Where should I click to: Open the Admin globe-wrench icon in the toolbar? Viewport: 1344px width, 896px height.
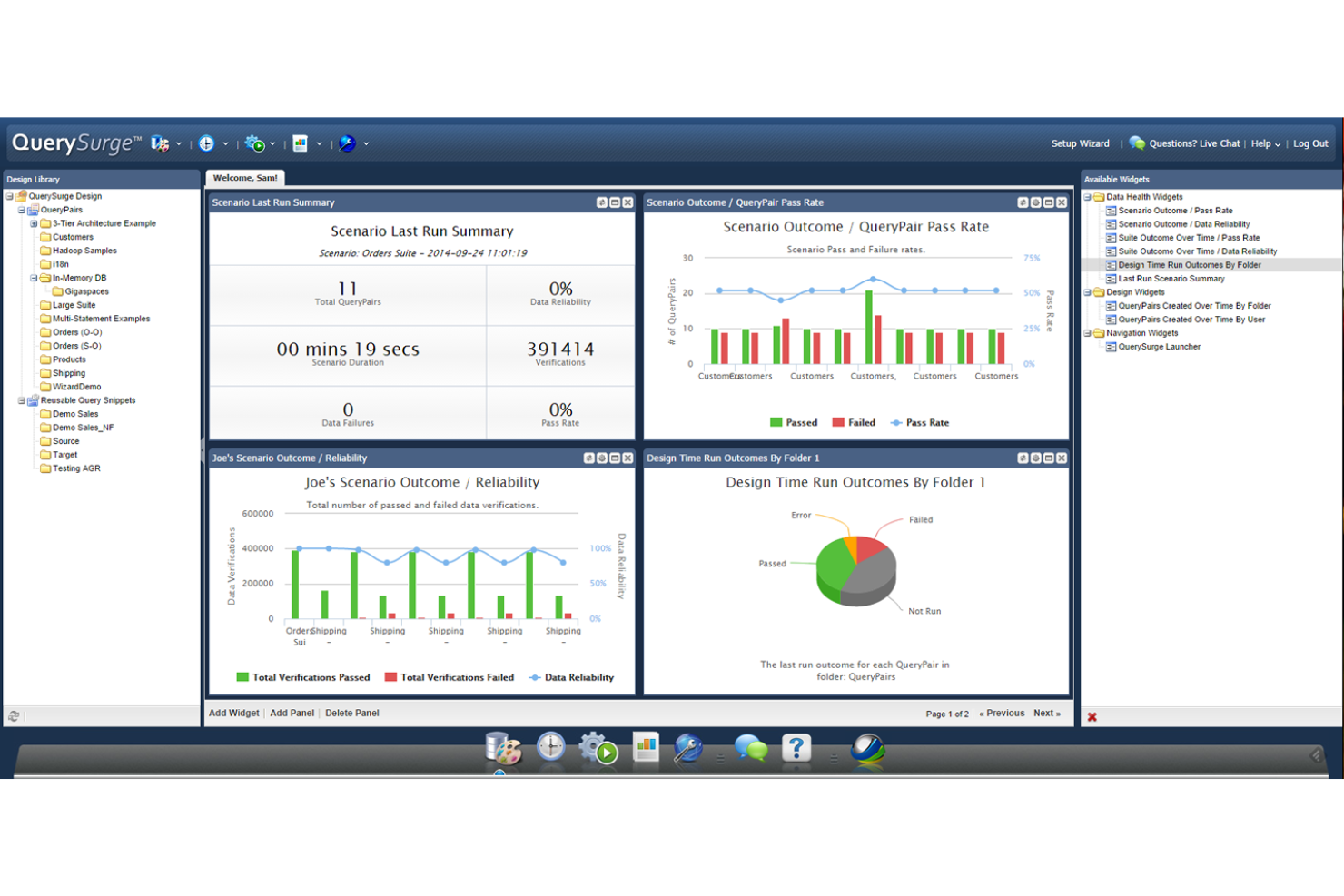click(x=348, y=143)
